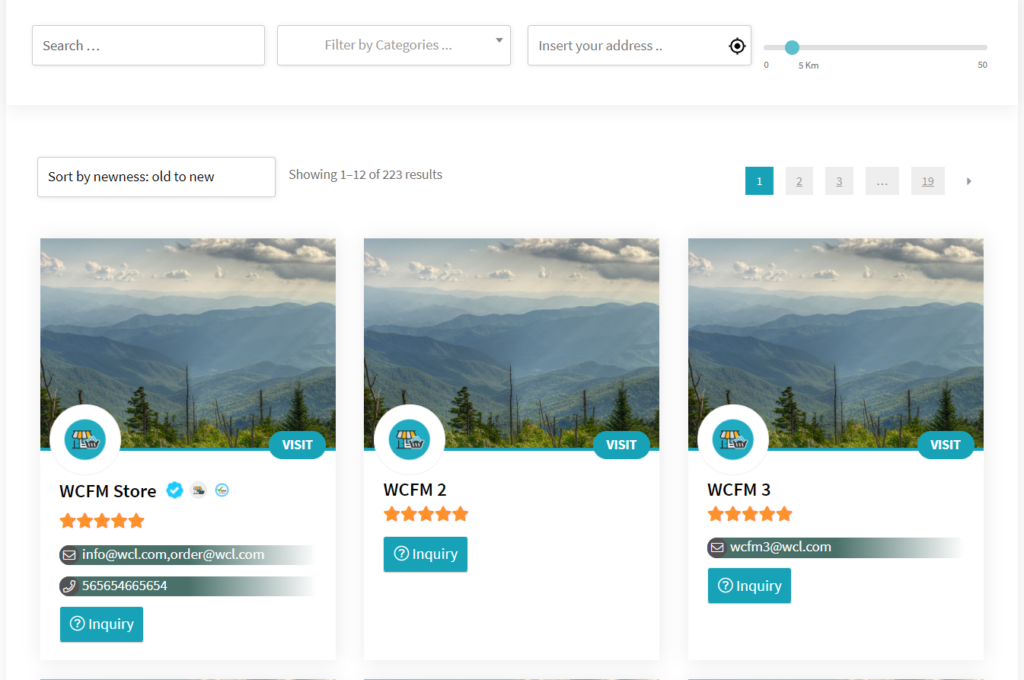Focus the Search text field
Screen dimensions: 1024x680
click(x=148, y=46)
